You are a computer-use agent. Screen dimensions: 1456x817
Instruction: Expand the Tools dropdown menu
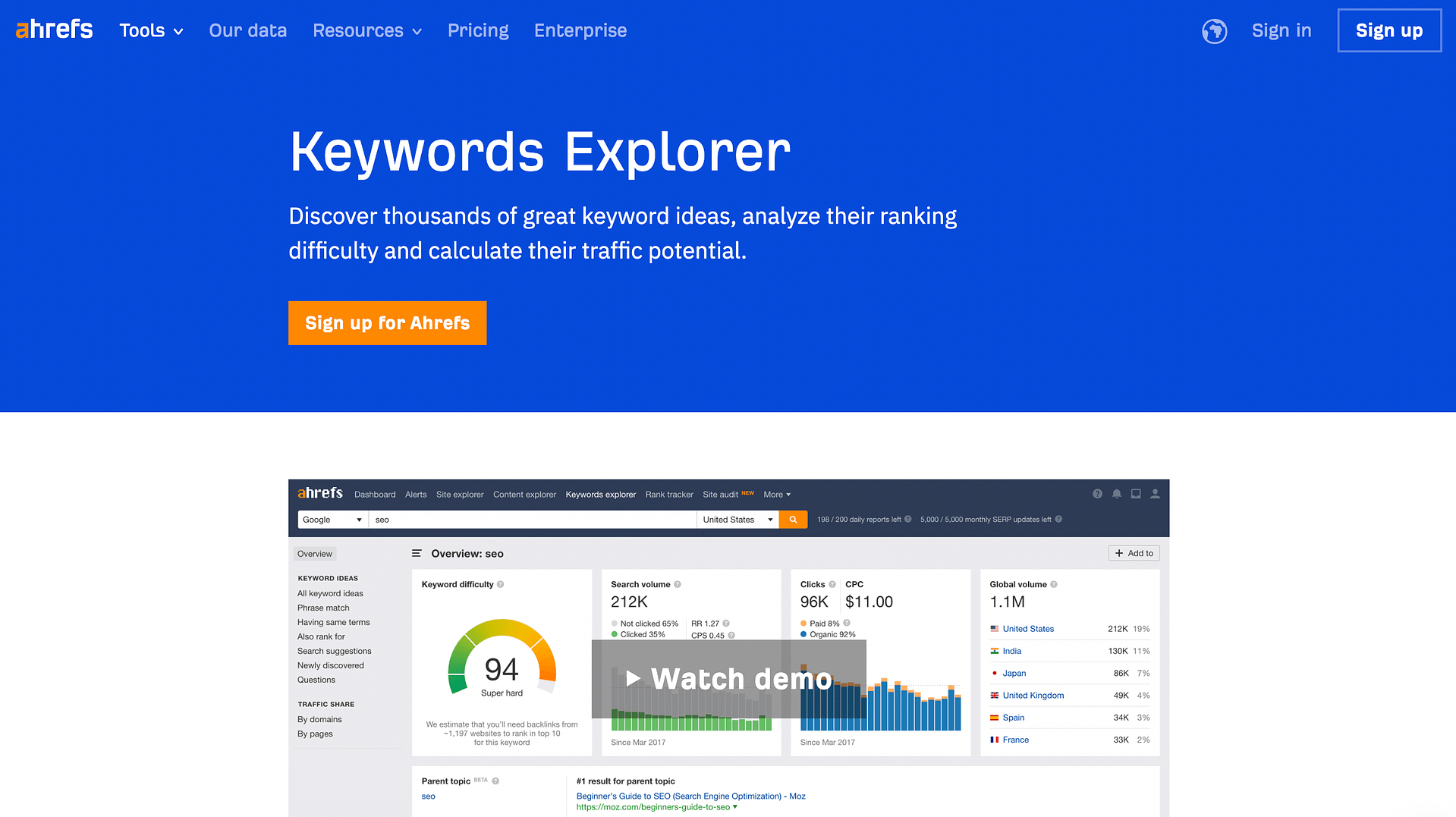click(x=151, y=31)
